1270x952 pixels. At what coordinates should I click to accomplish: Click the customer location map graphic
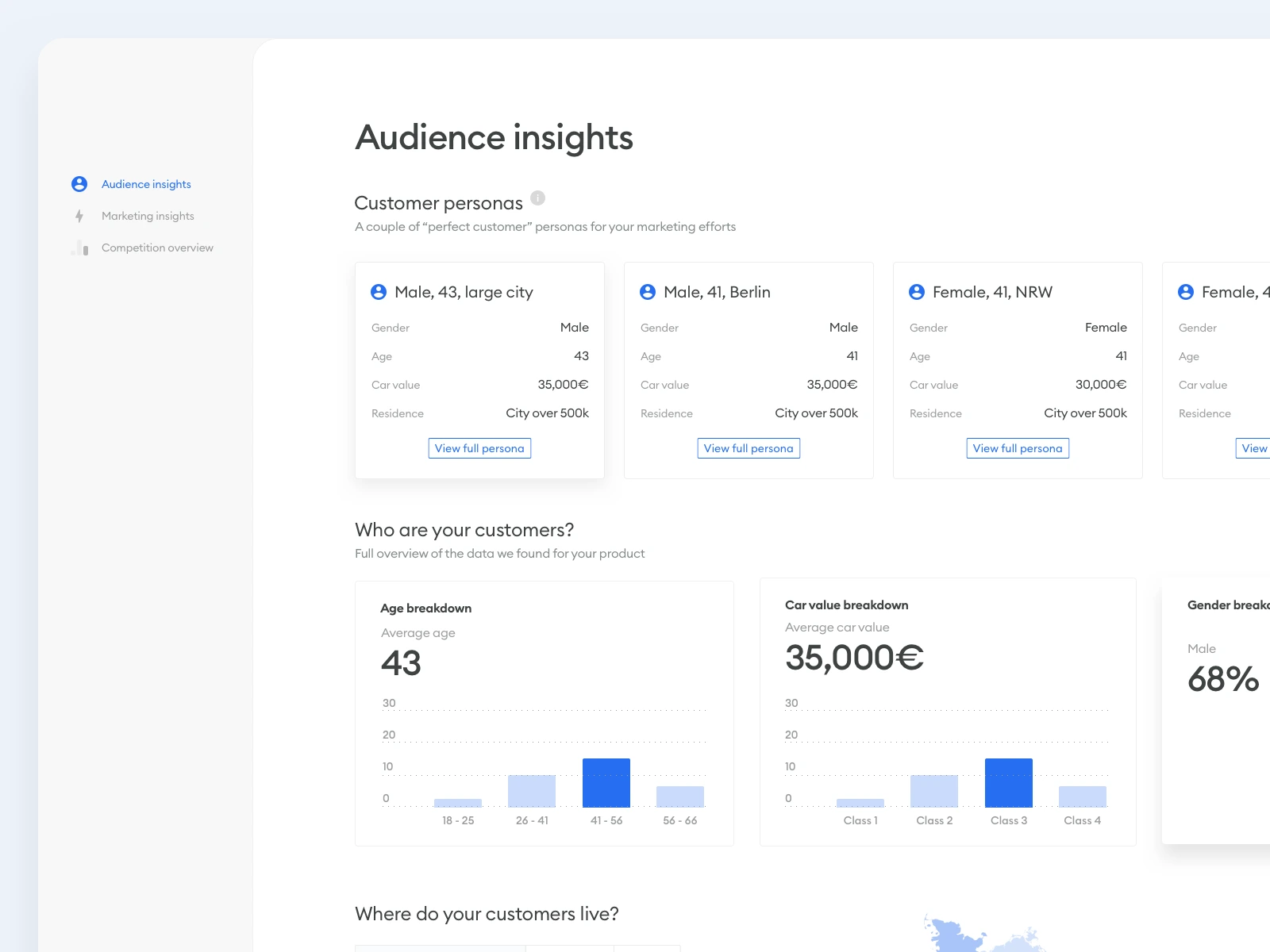[984, 934]
